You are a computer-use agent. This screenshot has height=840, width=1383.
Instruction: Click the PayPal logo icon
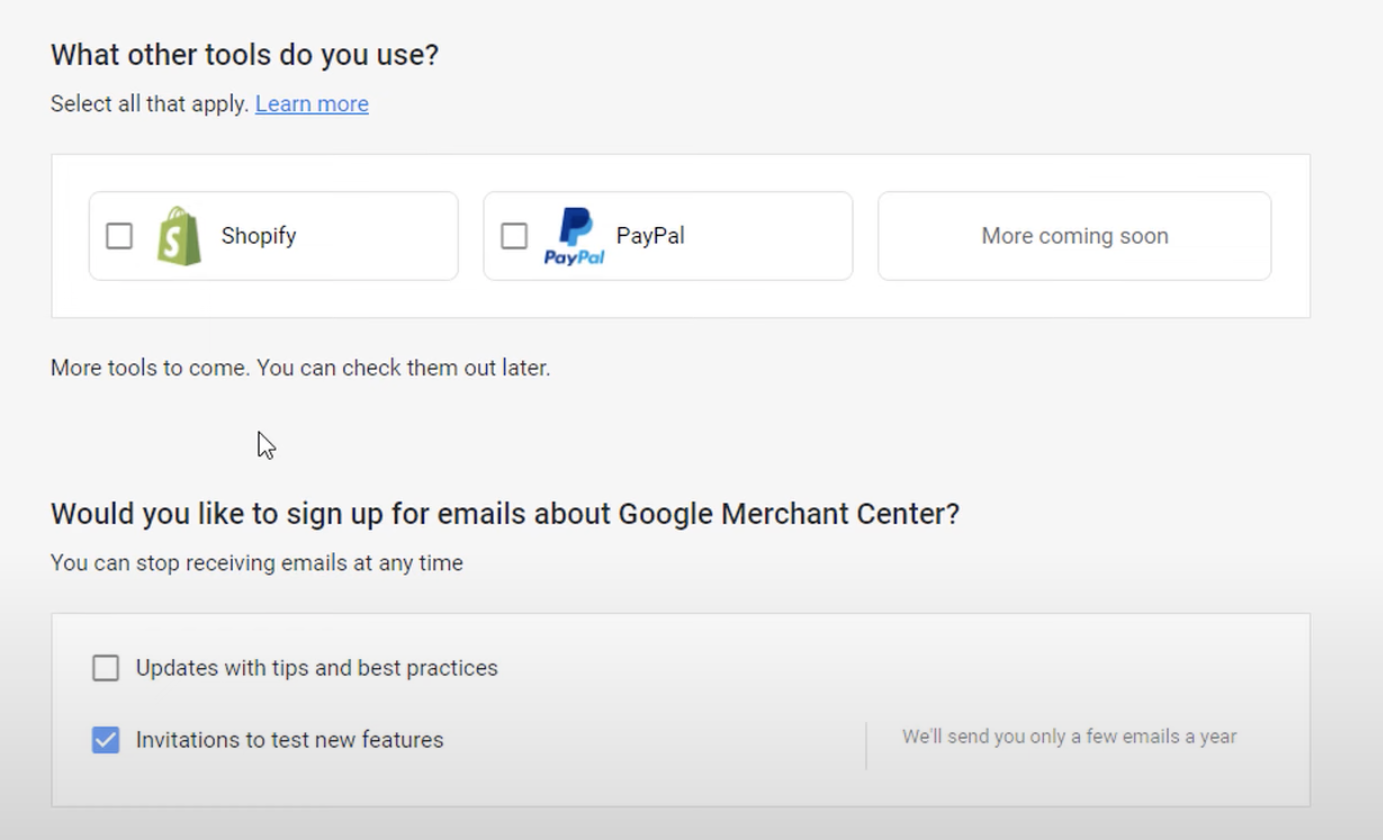[x=574, y=236]
